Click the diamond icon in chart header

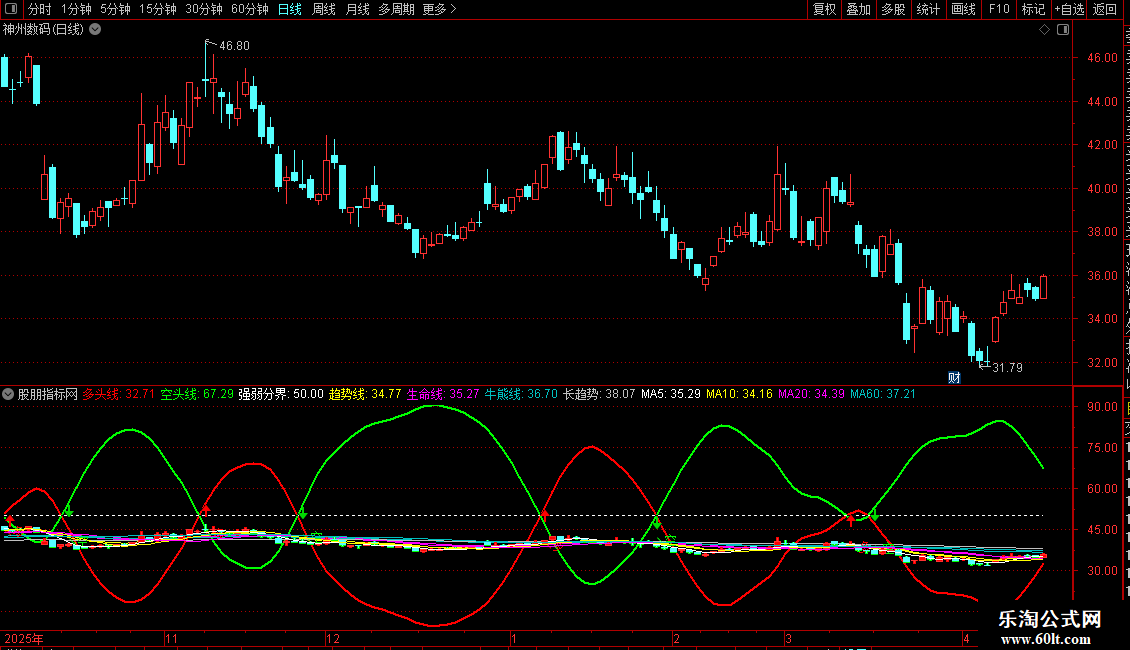[x=1044, y=30]
